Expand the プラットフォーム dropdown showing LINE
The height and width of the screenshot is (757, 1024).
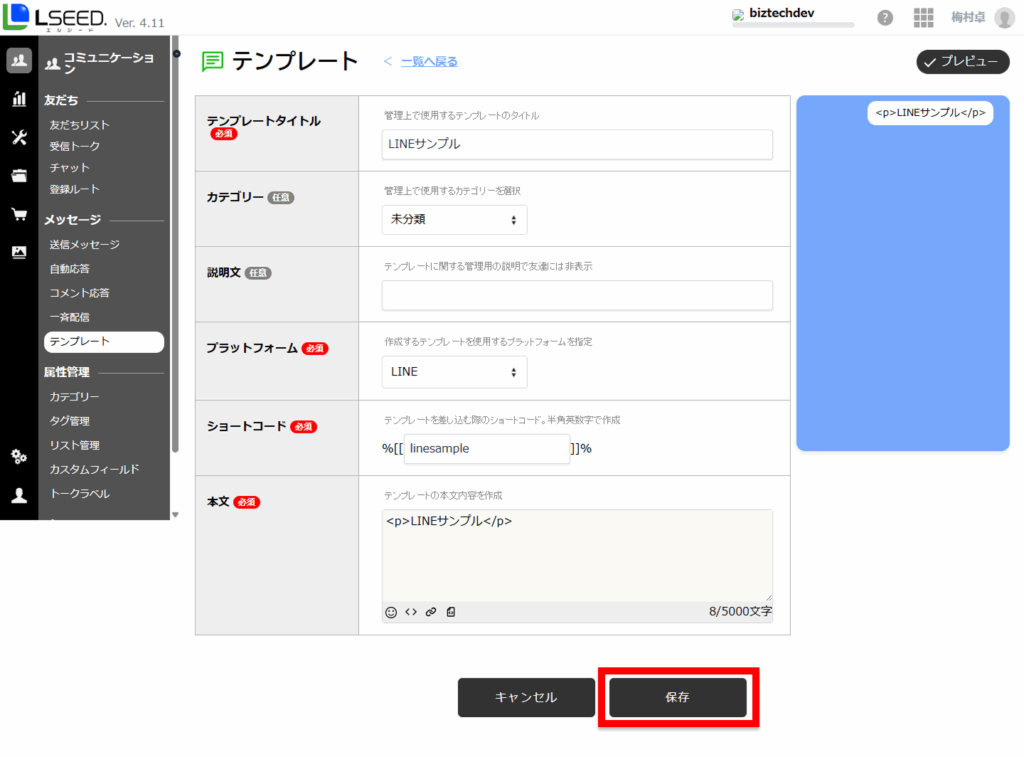(x=454, y=372)
